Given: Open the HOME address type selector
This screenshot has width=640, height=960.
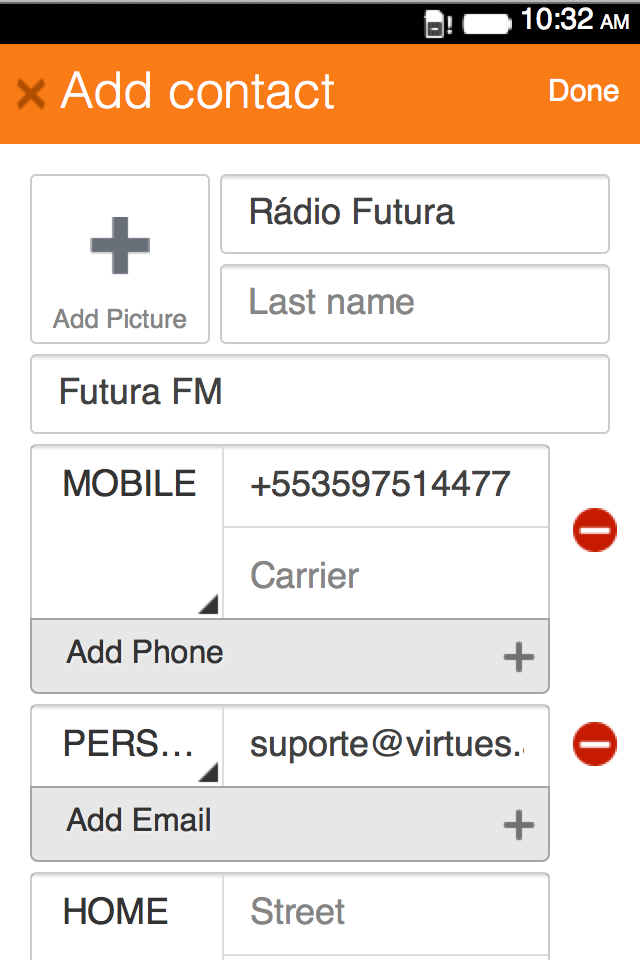Looking at the screenshot, I should pos(126,913).
